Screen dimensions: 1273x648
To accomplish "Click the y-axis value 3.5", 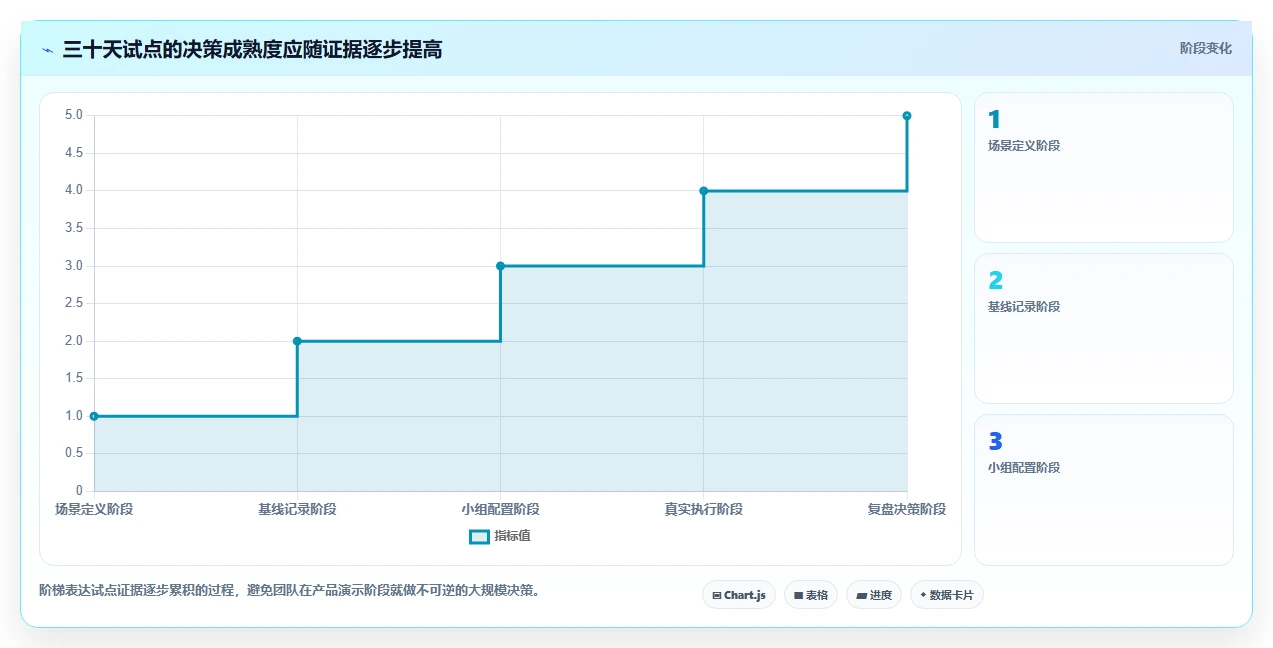I will coord(74,228).
